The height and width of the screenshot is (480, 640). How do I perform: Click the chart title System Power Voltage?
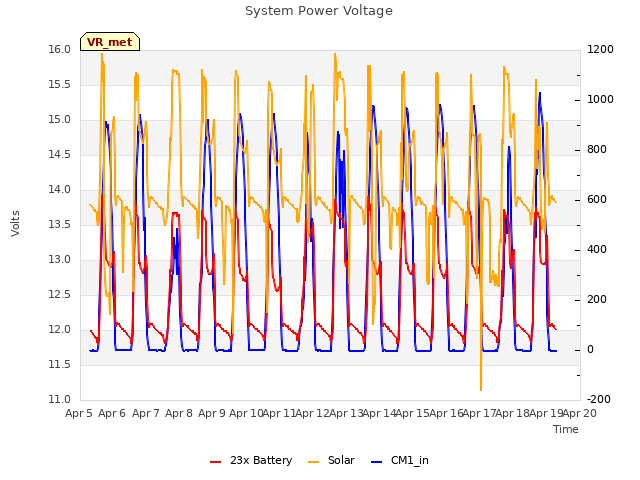point(319,11)
